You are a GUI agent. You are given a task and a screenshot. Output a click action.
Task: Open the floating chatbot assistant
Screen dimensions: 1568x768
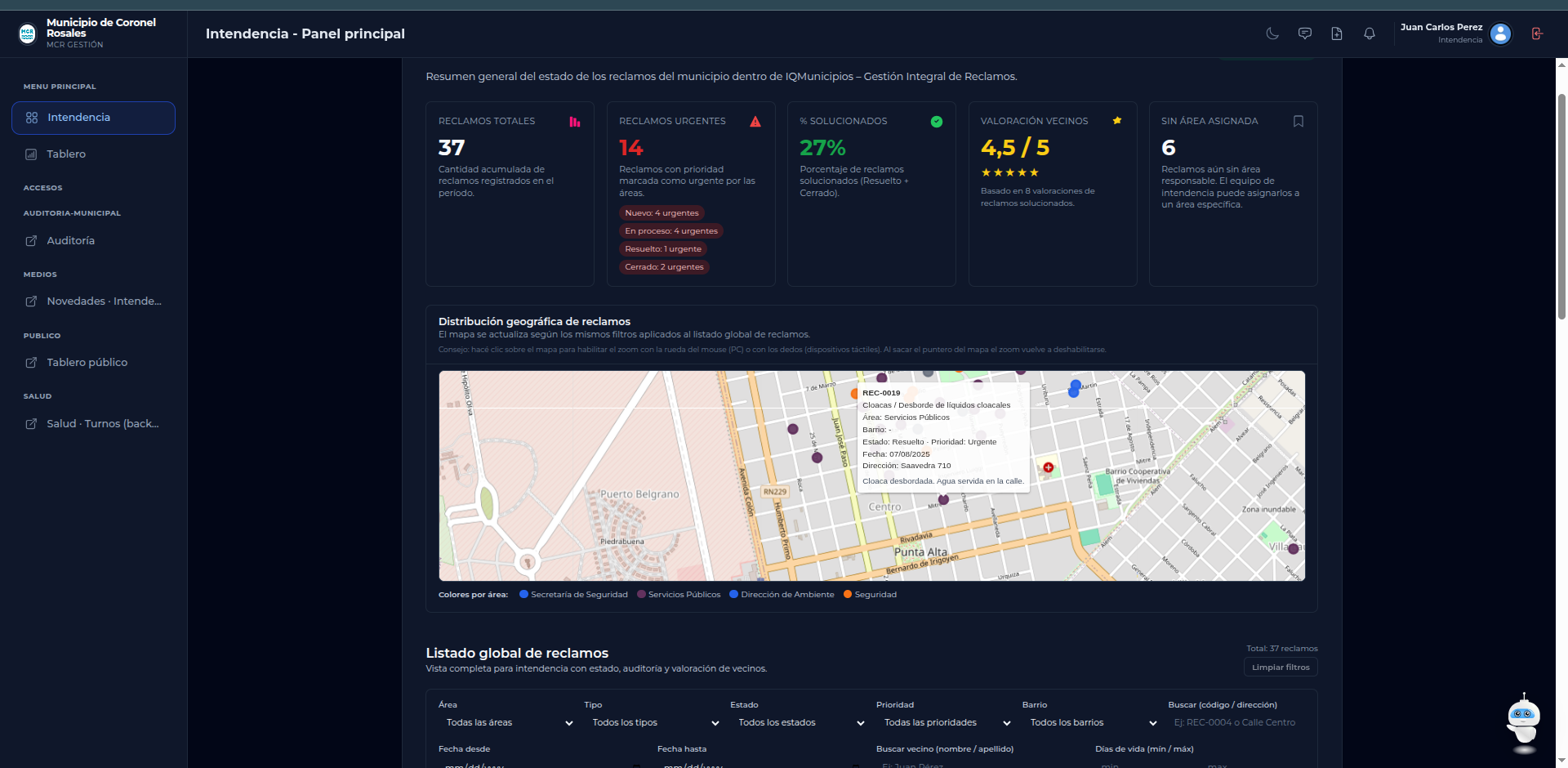pyautogui.click(x=1522, y=723)
